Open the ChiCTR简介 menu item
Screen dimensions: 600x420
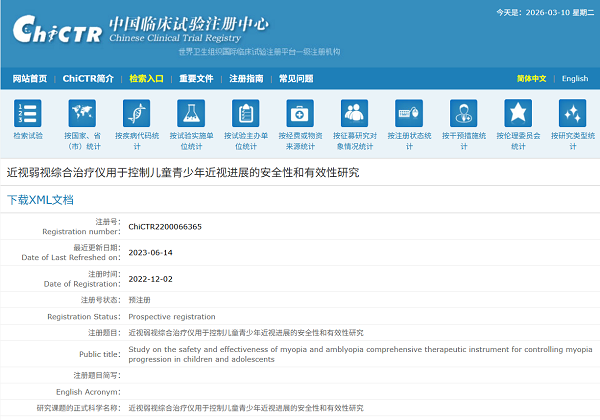click(x=88, y=78)
